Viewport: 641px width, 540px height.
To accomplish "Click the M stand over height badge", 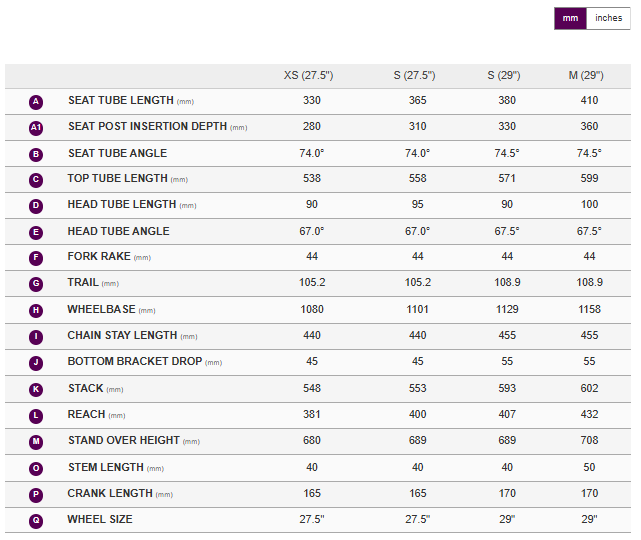I will [36, 441].
